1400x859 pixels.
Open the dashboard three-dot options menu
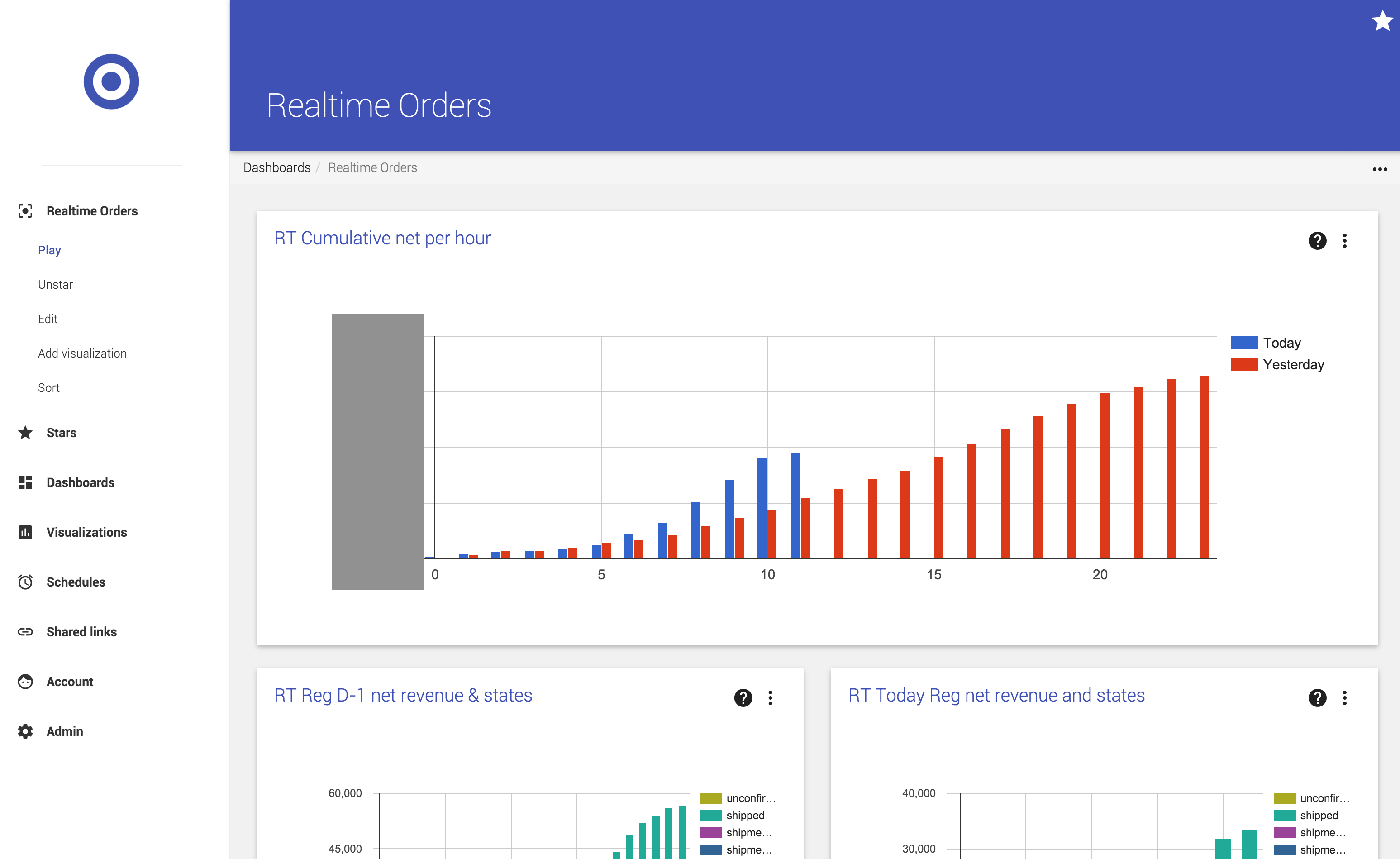tap(1380, 169)
